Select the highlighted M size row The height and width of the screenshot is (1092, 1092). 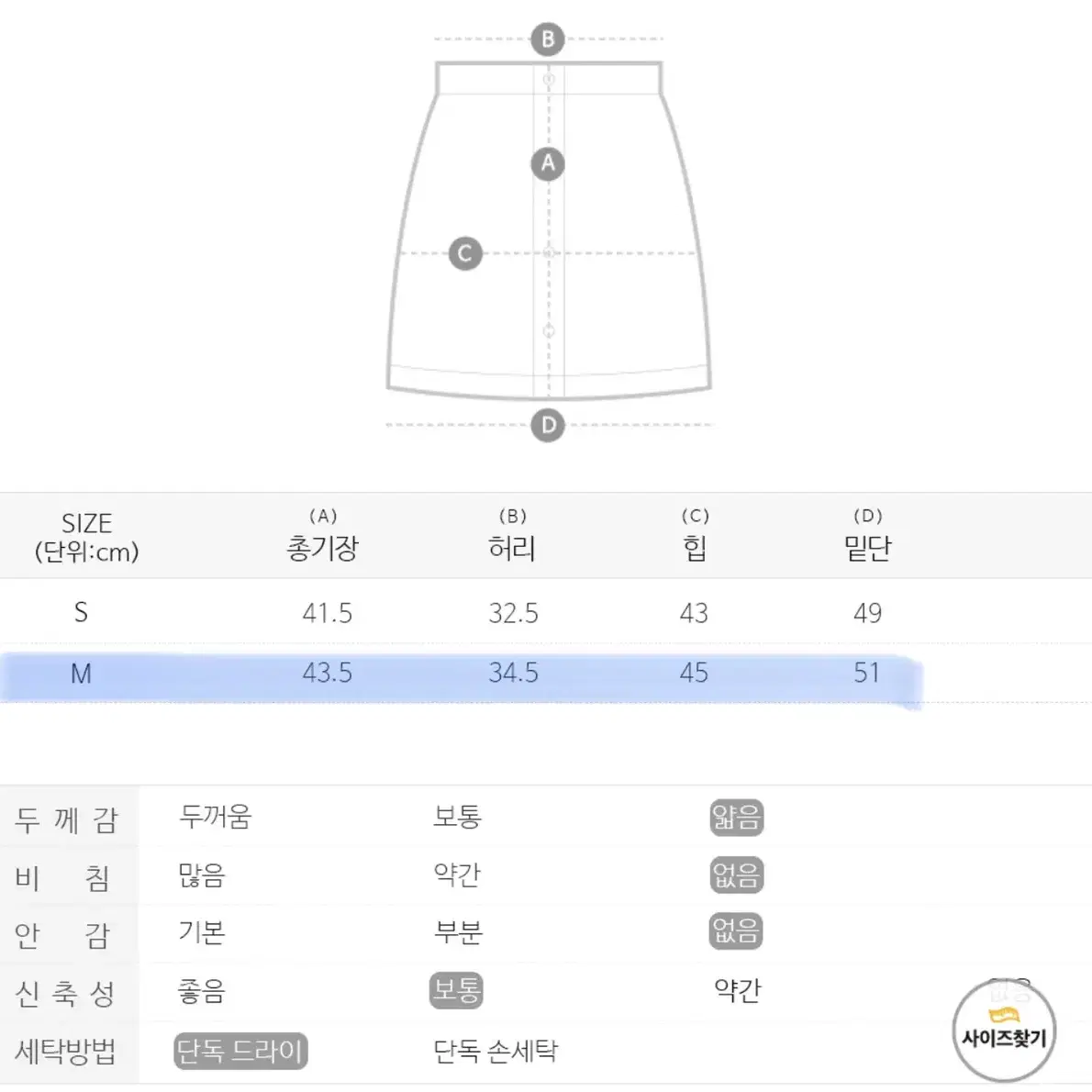point(461,674)
